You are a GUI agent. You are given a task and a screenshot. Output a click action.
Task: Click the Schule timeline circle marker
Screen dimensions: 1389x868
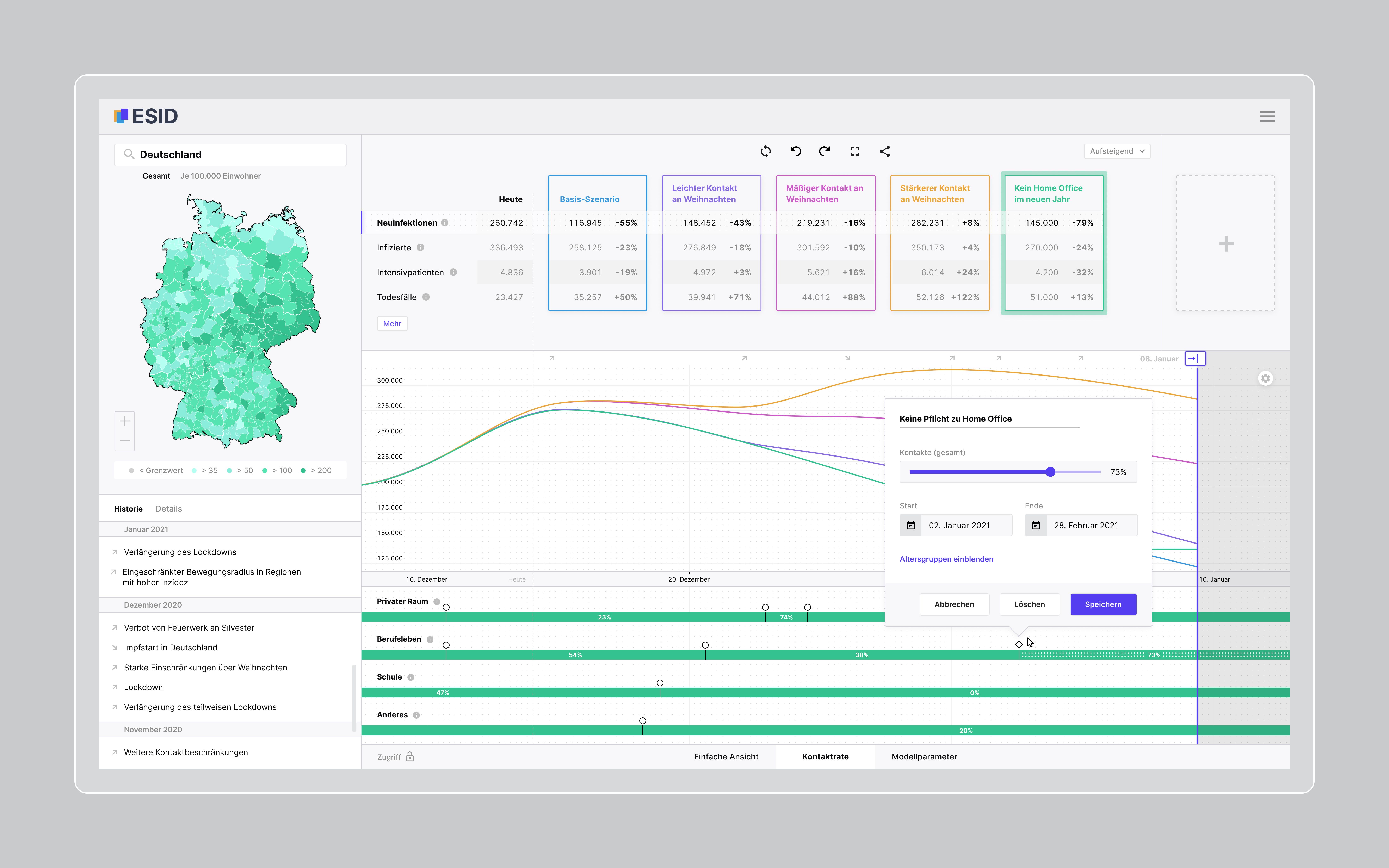coord(660,683)
